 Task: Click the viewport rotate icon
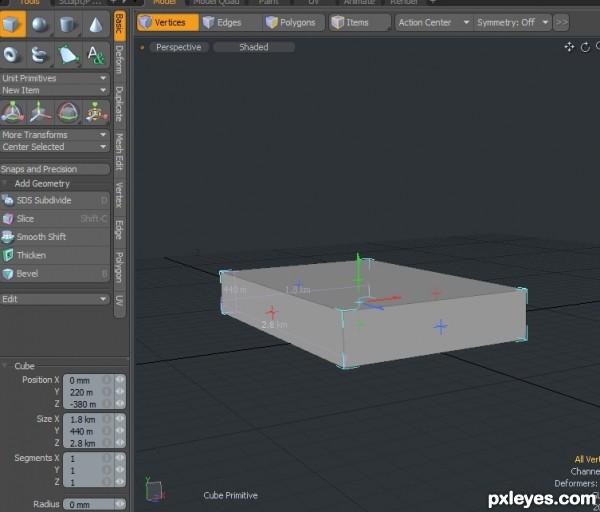tap(585, 47)
